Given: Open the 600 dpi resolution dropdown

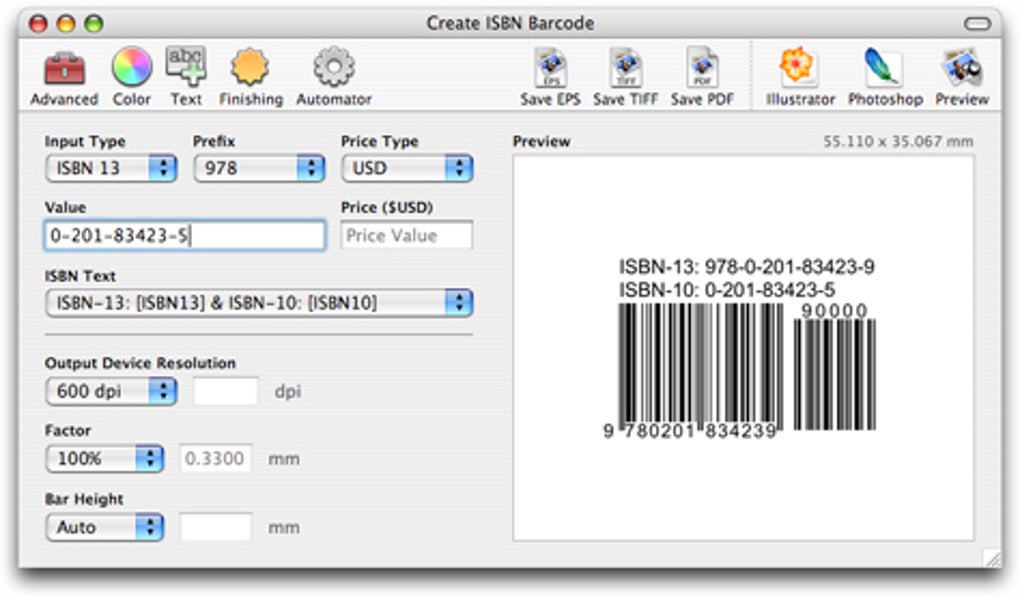Looking at the screenshot, I should [111, 391].
